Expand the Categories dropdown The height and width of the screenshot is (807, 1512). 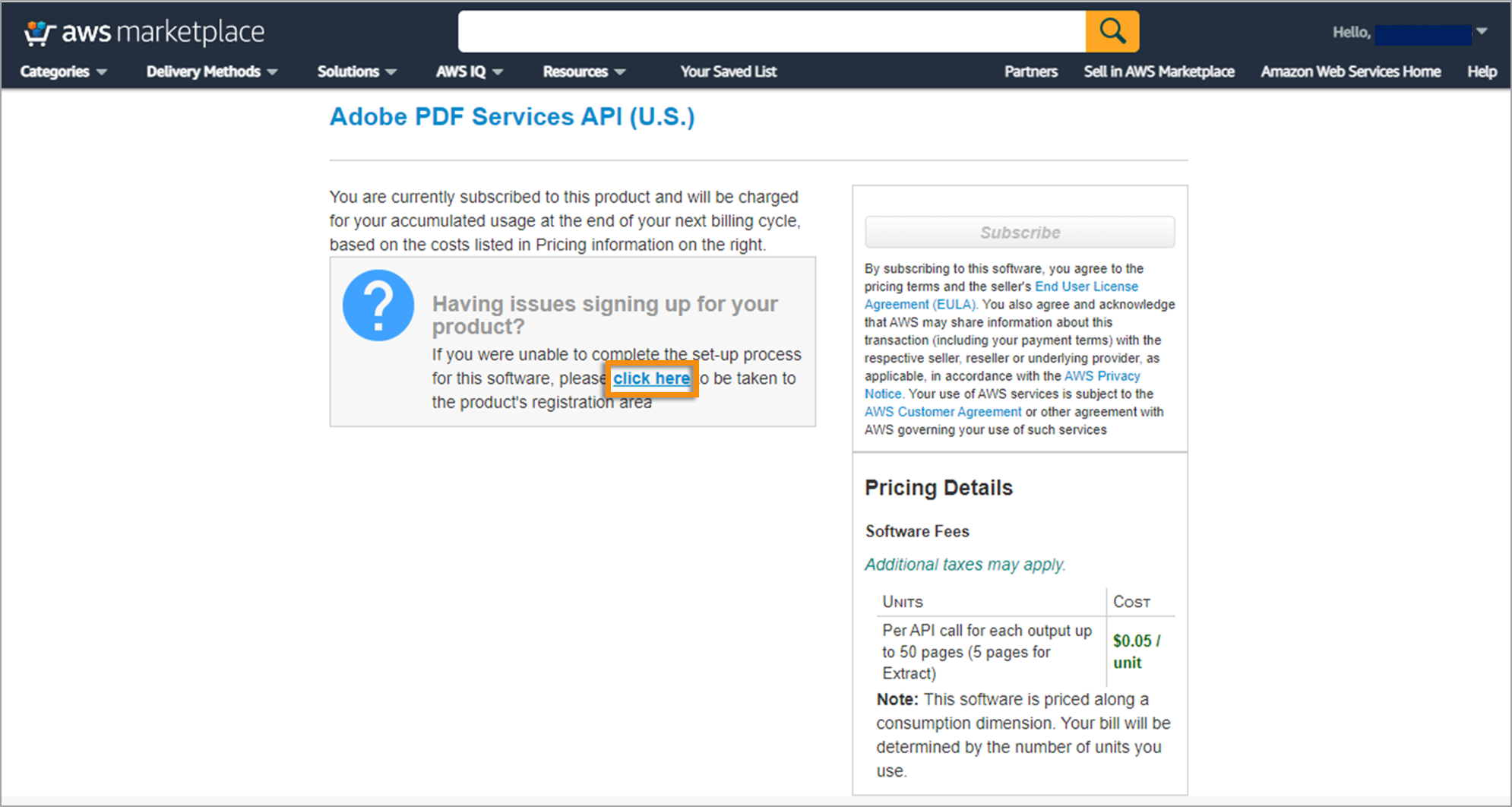pyautogui.click(x=63, y=71)
